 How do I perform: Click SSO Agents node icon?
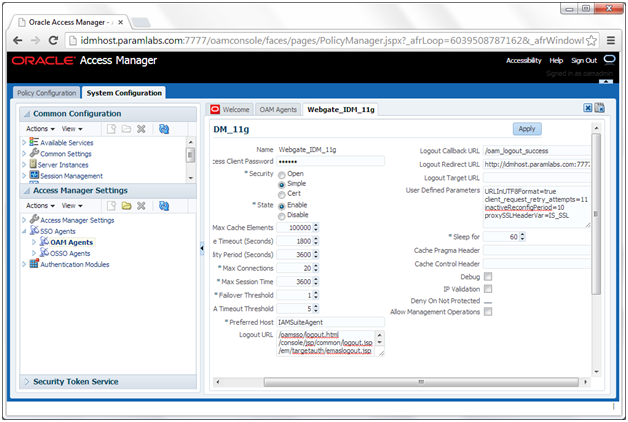pyautogui.click(x=34, y=231)
